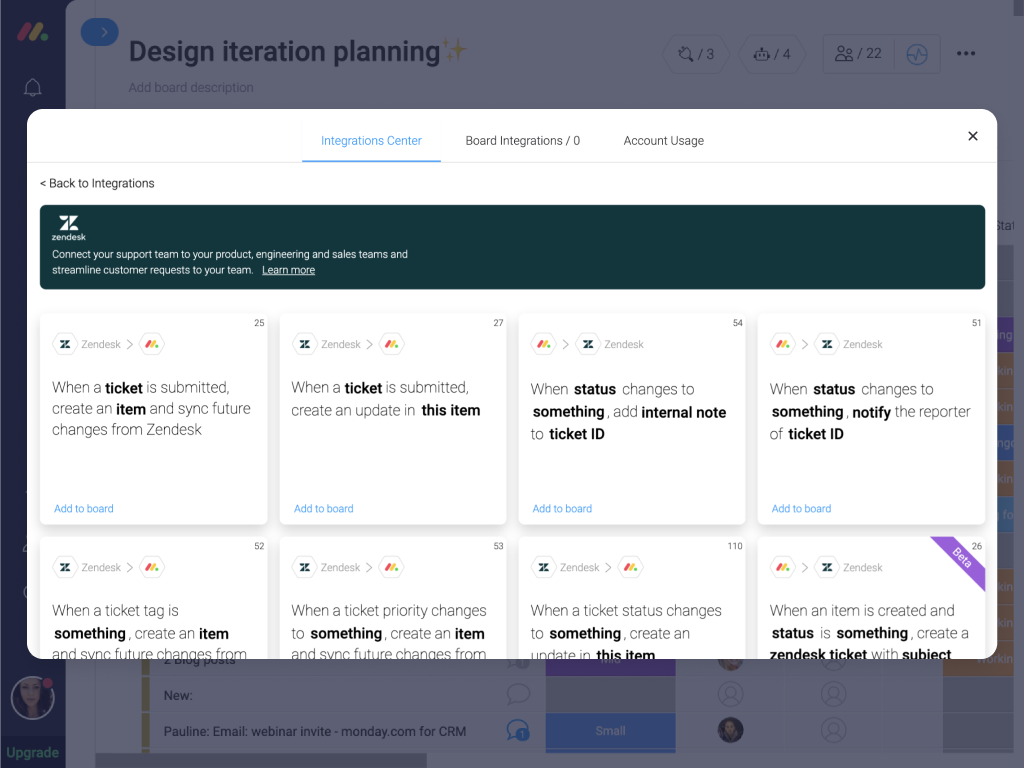1024x768 pixels.
Task: Open the comment bubble on the Pauline email row
Action: pyautogui.click(x=517, y=731)
